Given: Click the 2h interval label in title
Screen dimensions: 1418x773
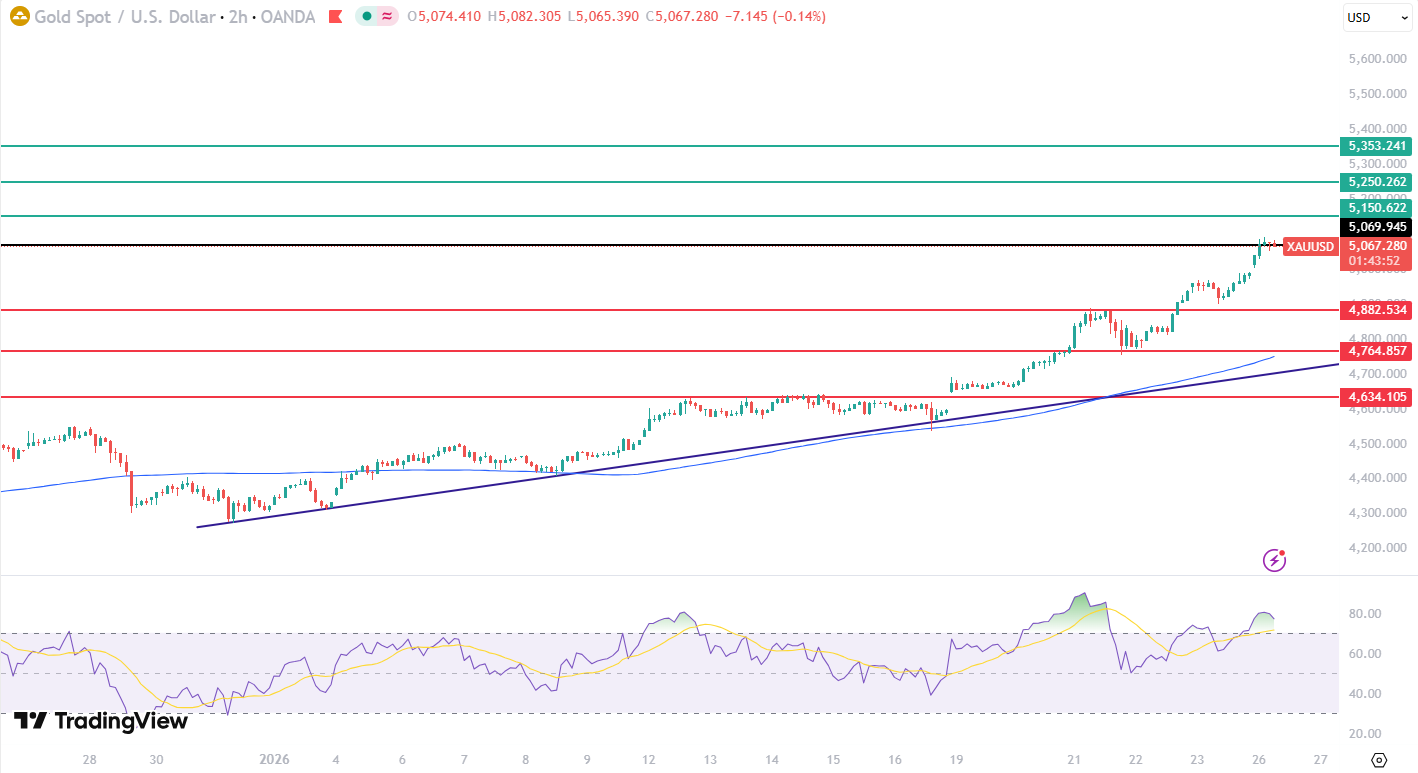Looking at the screenshot, I should [241, 17].
